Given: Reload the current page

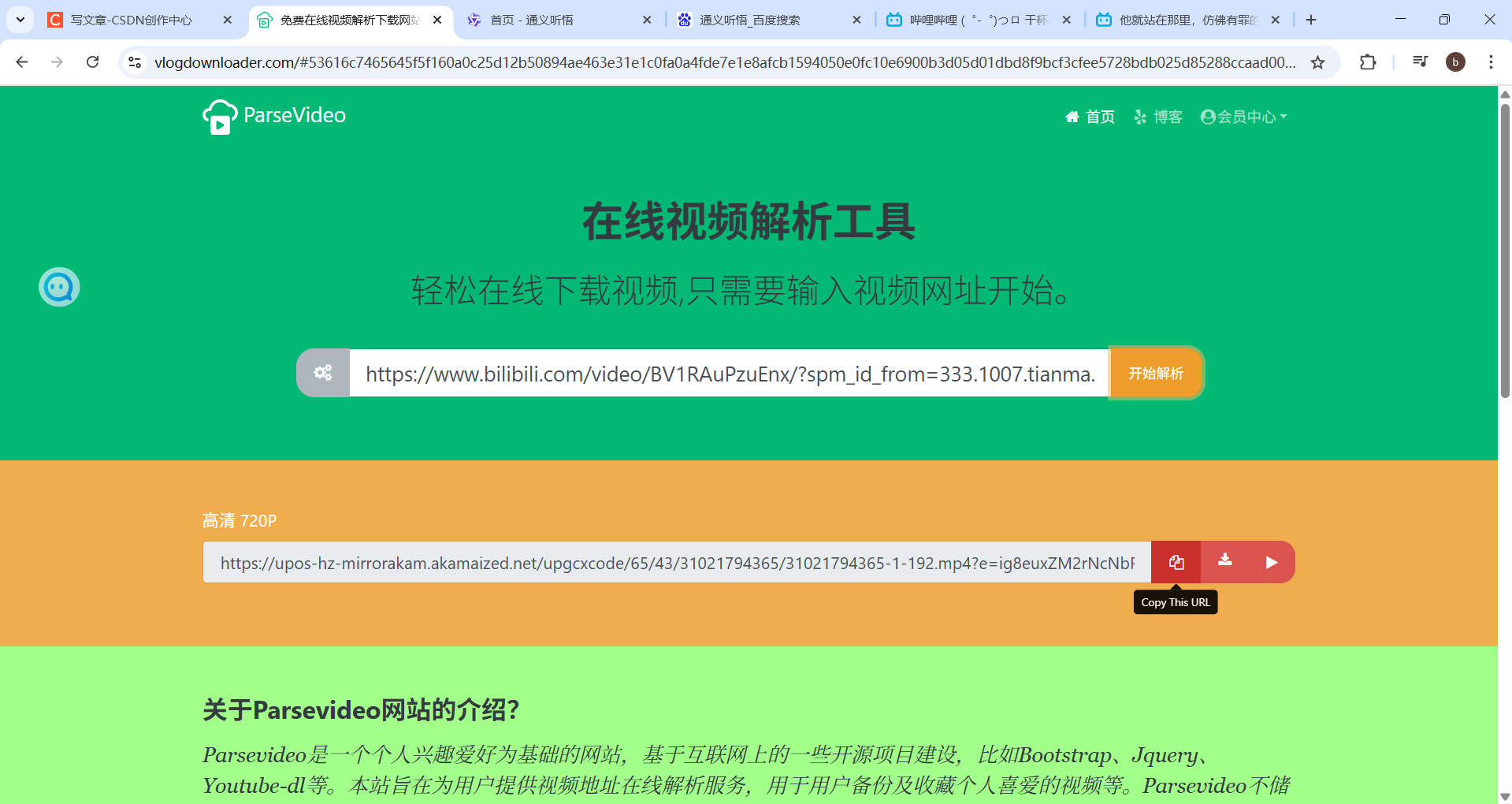Looking at the screenshot, I should [x=92, y=62].
